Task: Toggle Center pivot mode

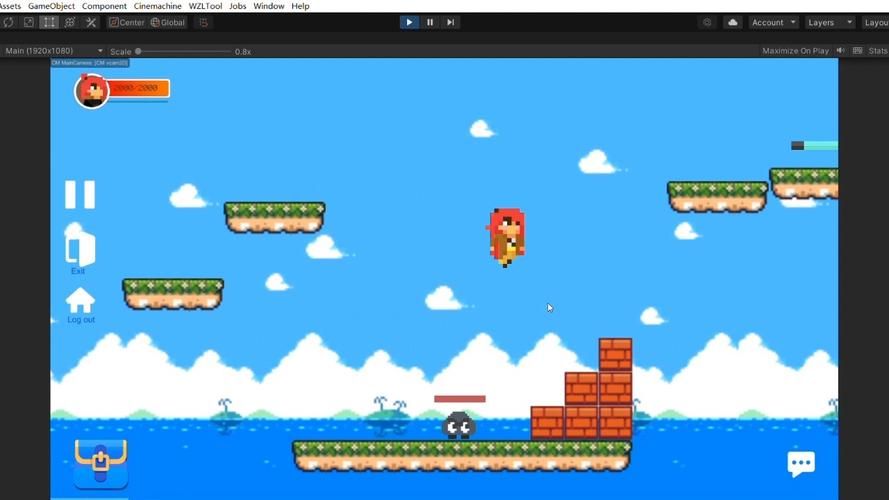Action: pyautogui.click(x=127, y=22)
